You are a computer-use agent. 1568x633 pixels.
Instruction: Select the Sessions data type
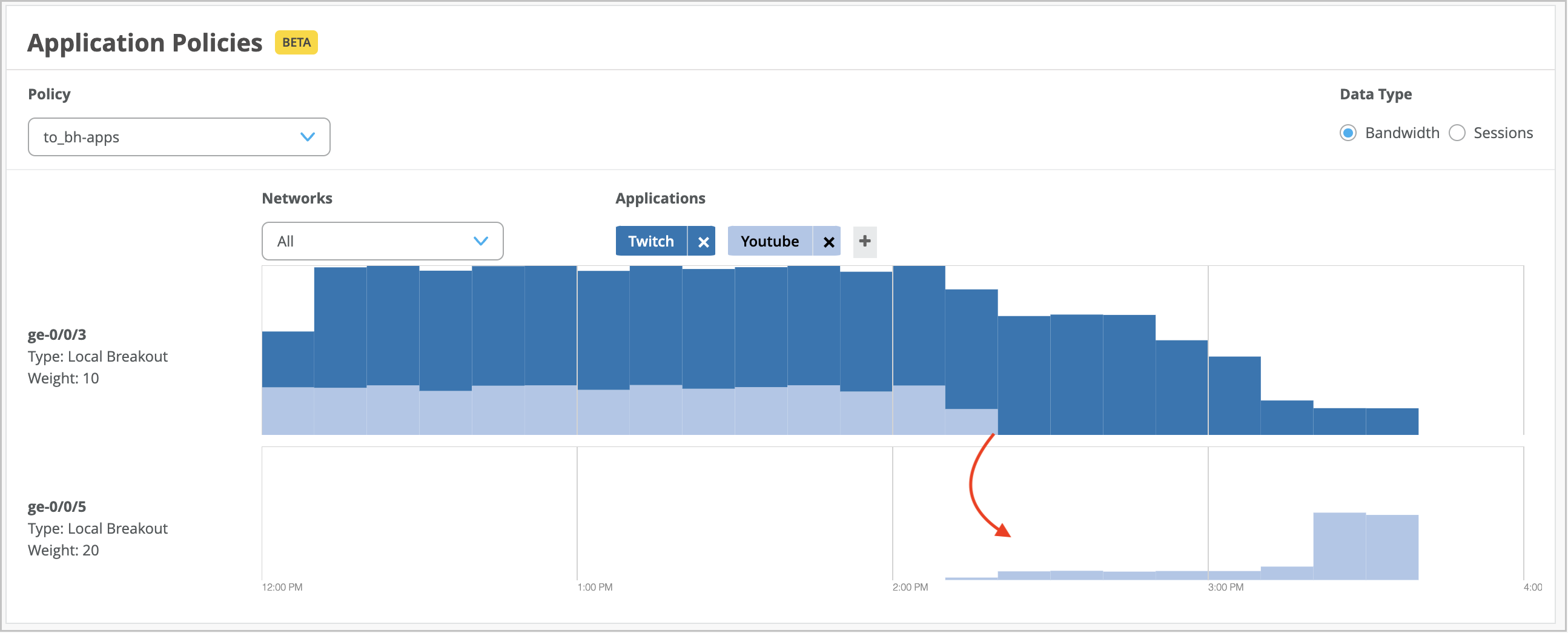click(1457, 133)
